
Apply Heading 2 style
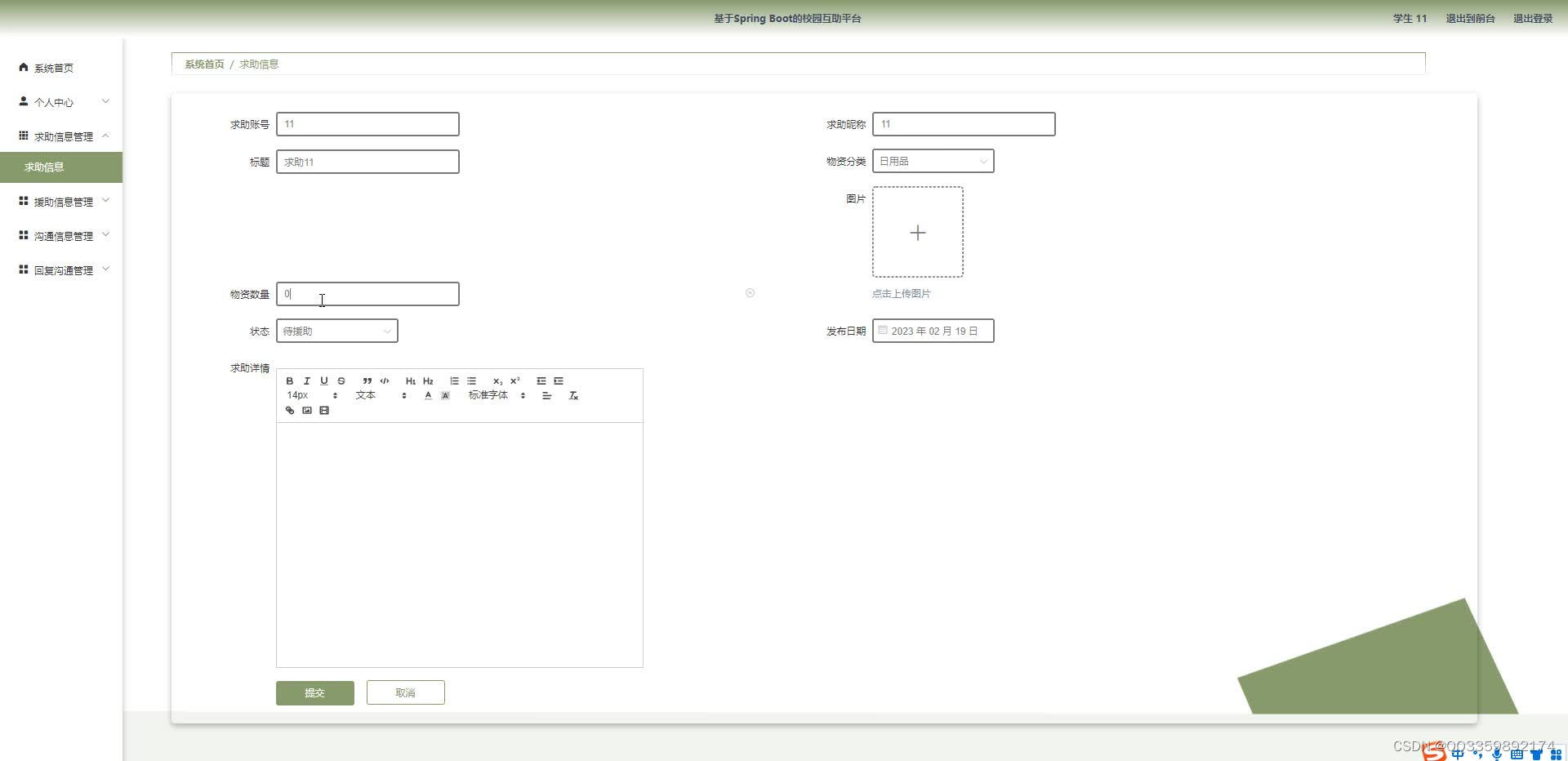[428, 380]
